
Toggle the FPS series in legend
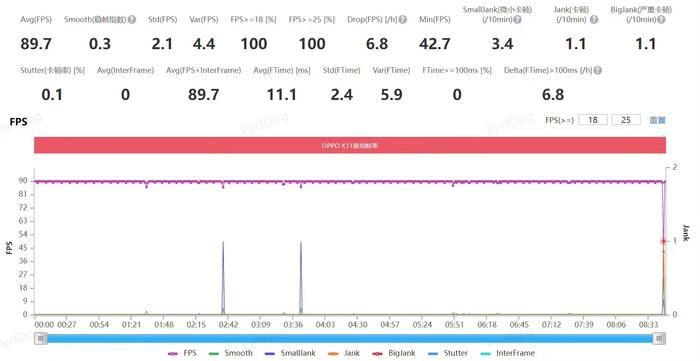(182, 353)
